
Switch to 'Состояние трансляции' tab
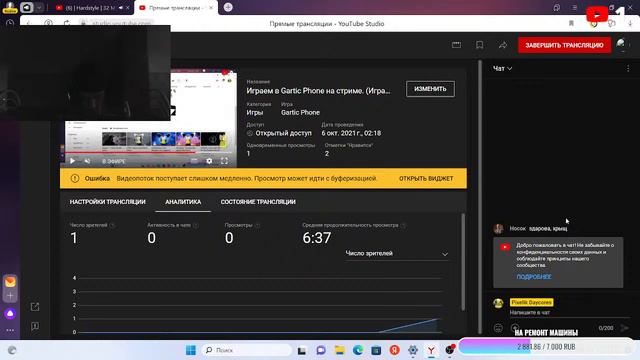click(258, 202)
